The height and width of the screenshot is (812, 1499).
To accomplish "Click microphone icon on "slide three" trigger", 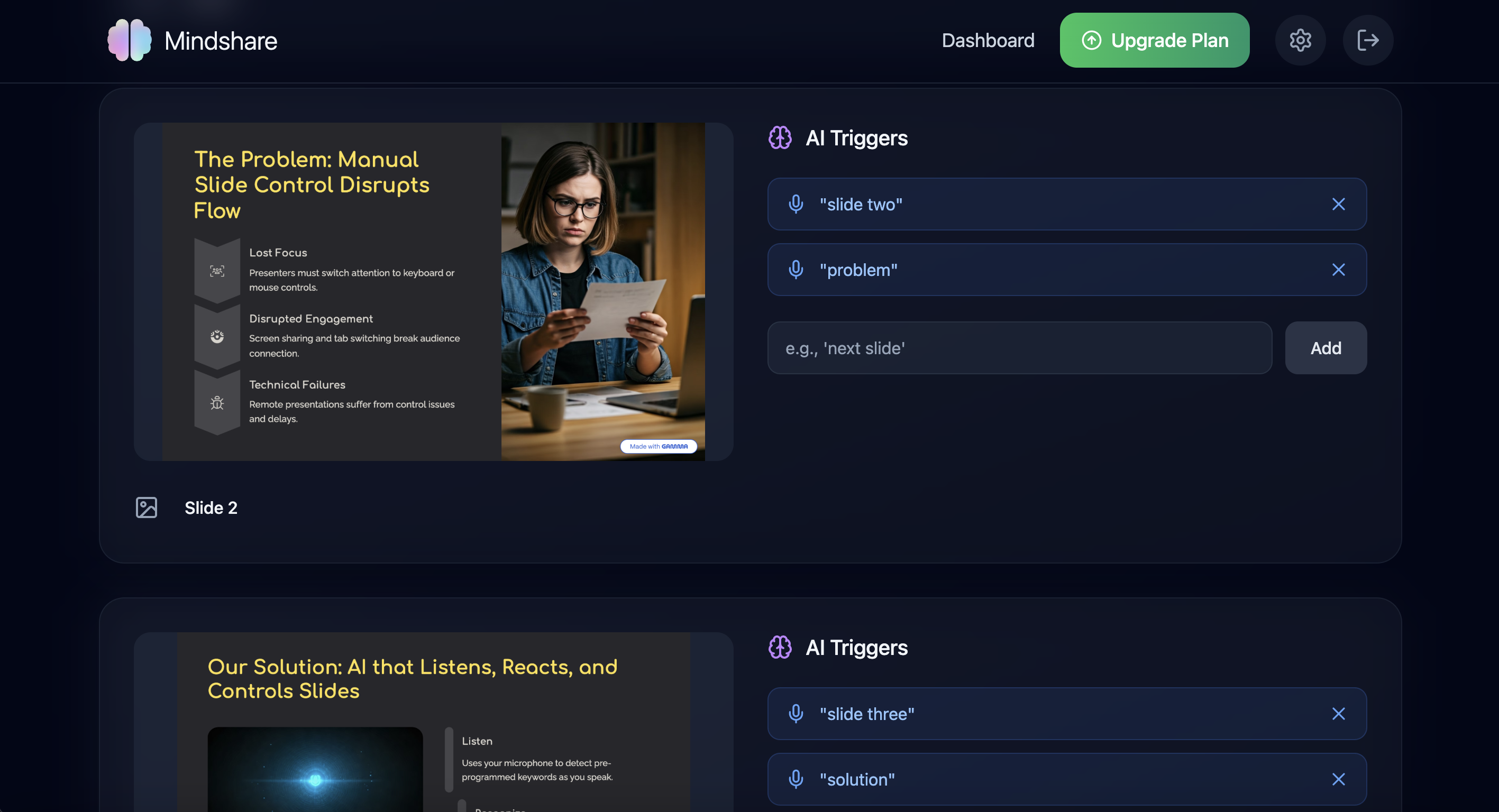I will pos(796,714).
